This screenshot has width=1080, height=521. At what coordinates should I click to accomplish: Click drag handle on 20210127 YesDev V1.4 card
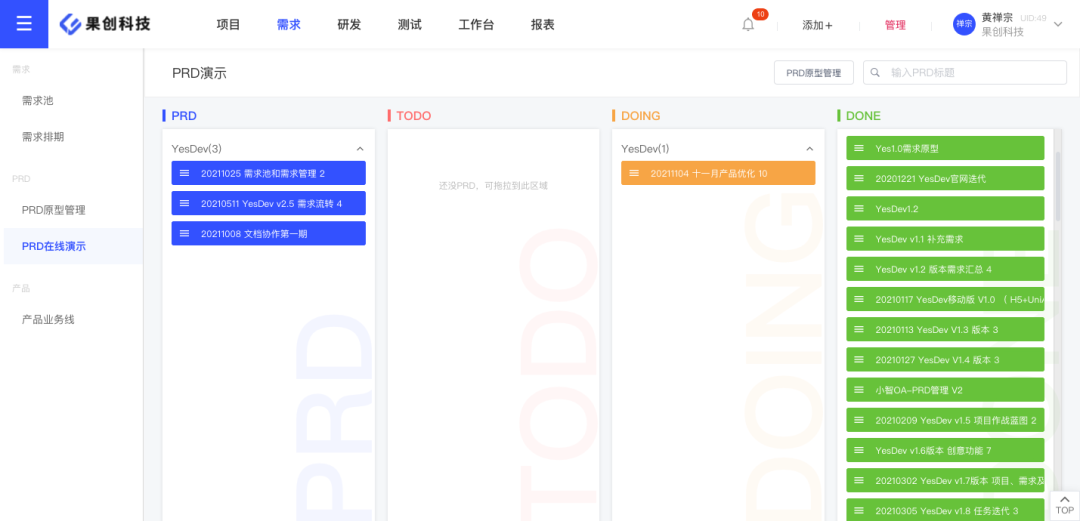coord(859,360)
